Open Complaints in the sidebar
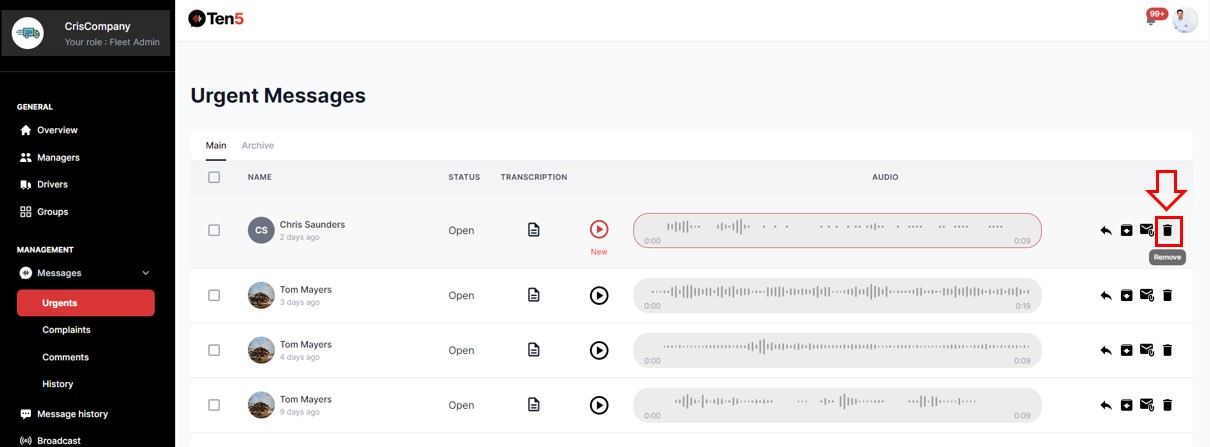Image resolution: width=1210 pixels, height=447 pixels. [x=66, y=330]
